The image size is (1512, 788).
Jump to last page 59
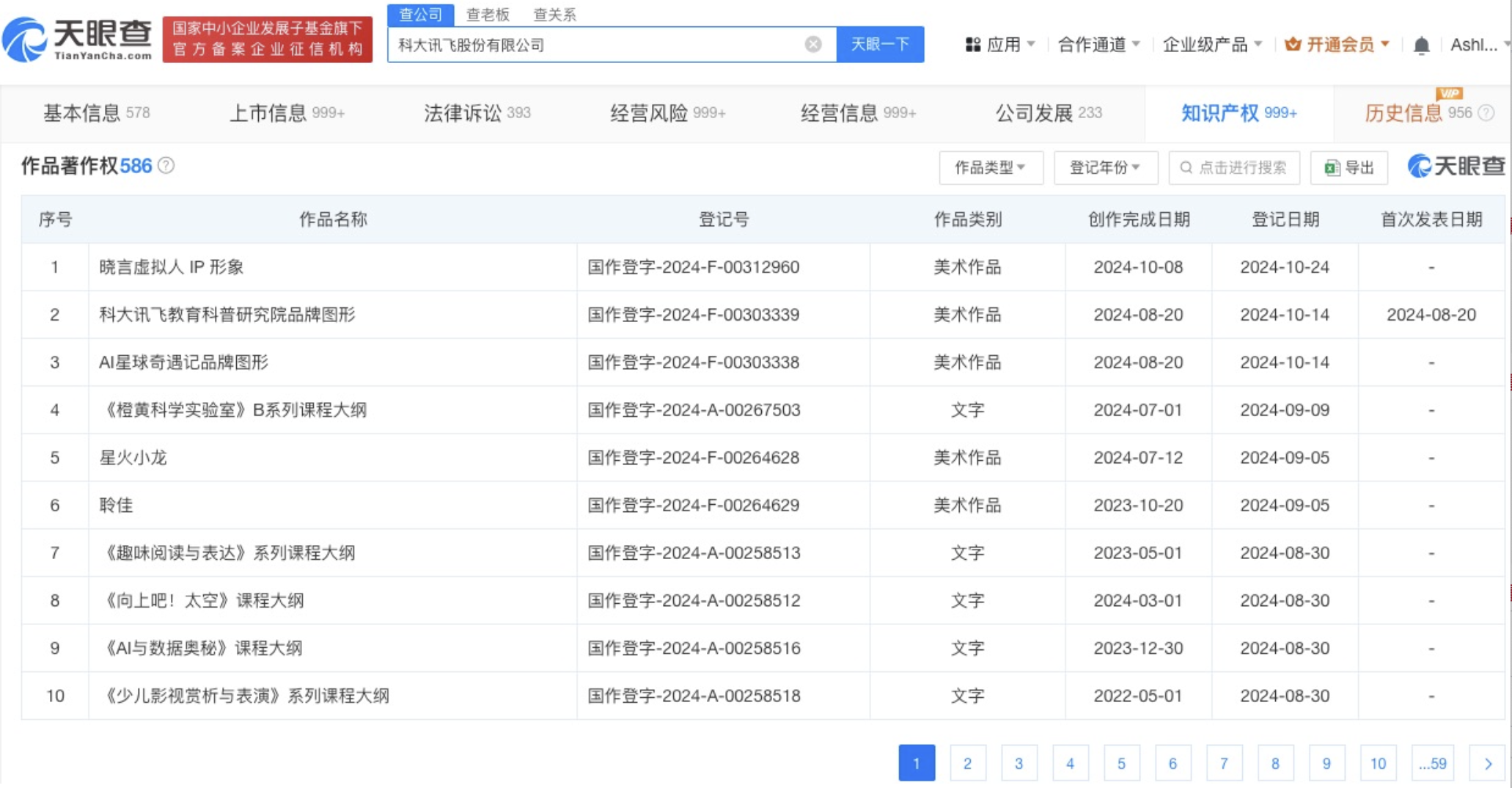click(x=1432, y=763)
